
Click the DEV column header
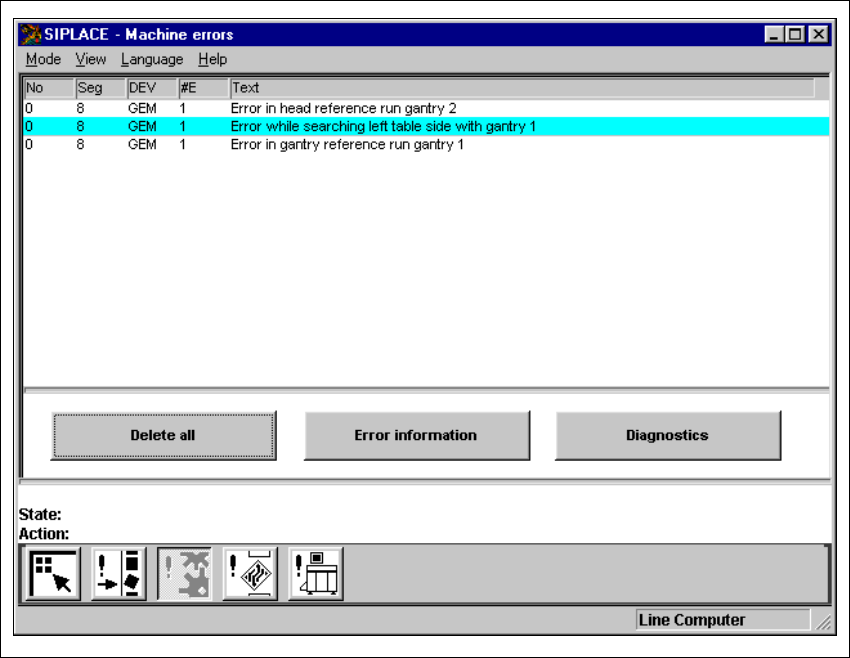[x=152, y=88]
